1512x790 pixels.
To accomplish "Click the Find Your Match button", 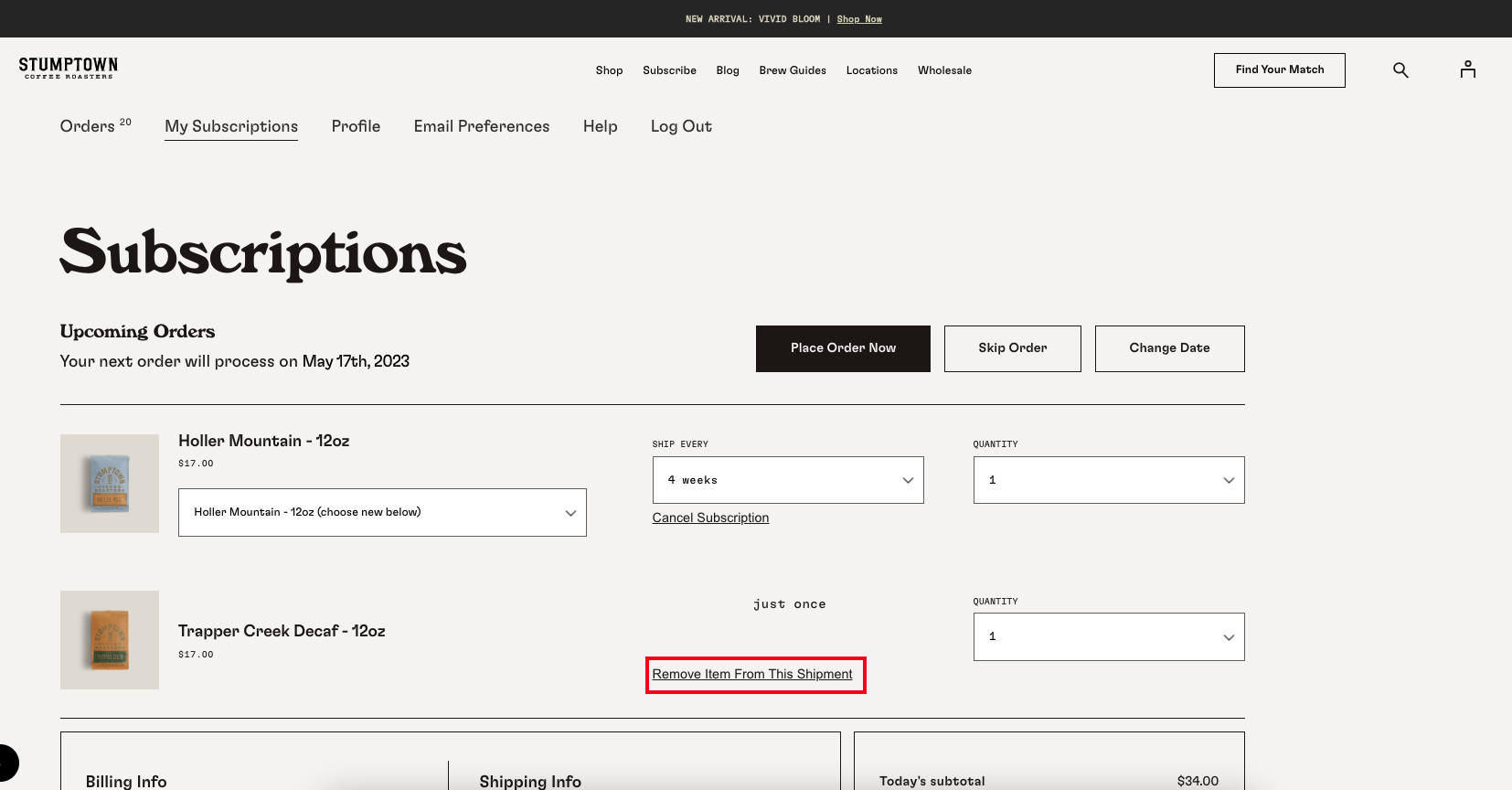I will point(1280,70).
